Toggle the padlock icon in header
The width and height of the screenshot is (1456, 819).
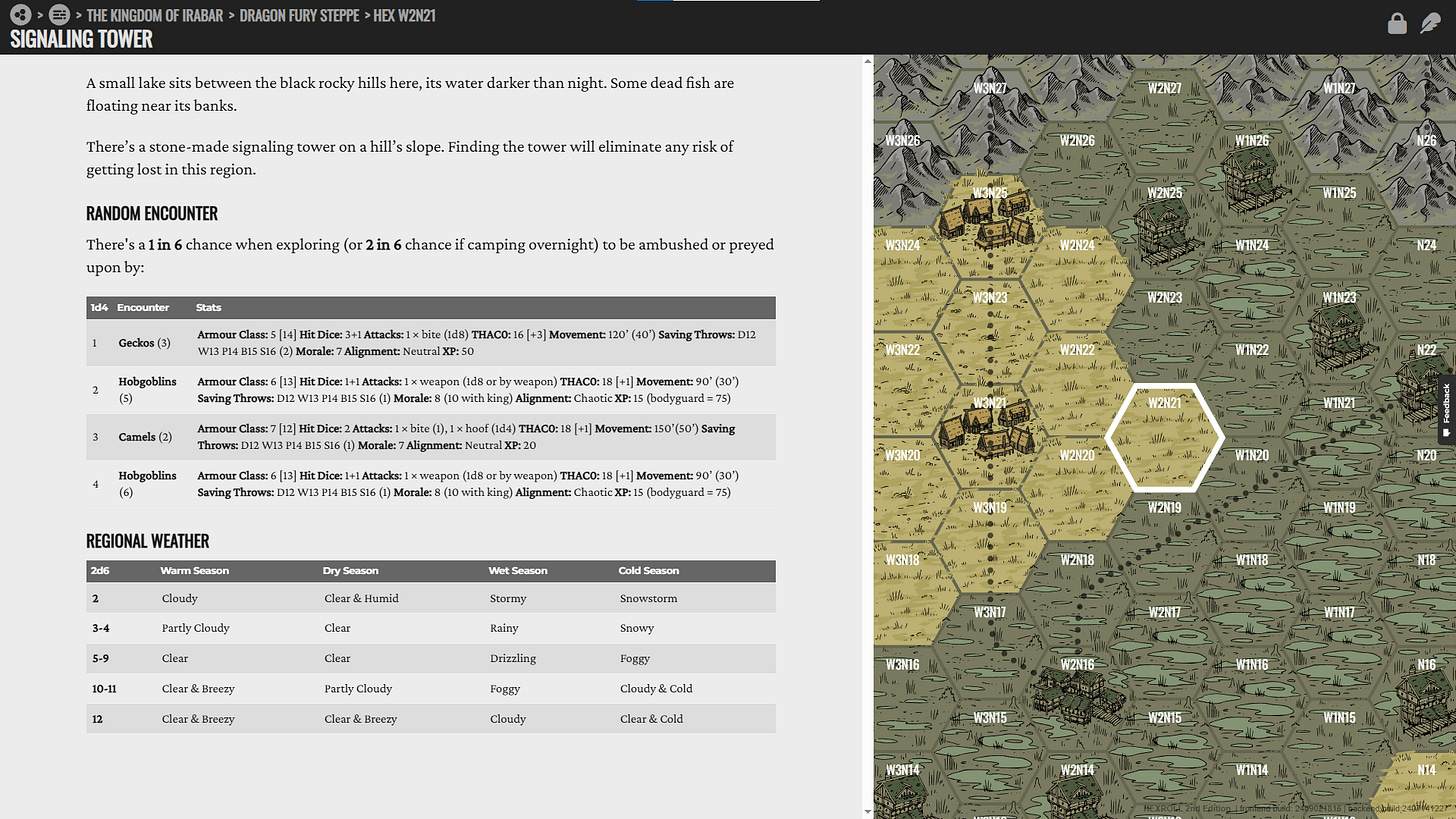1397,24
